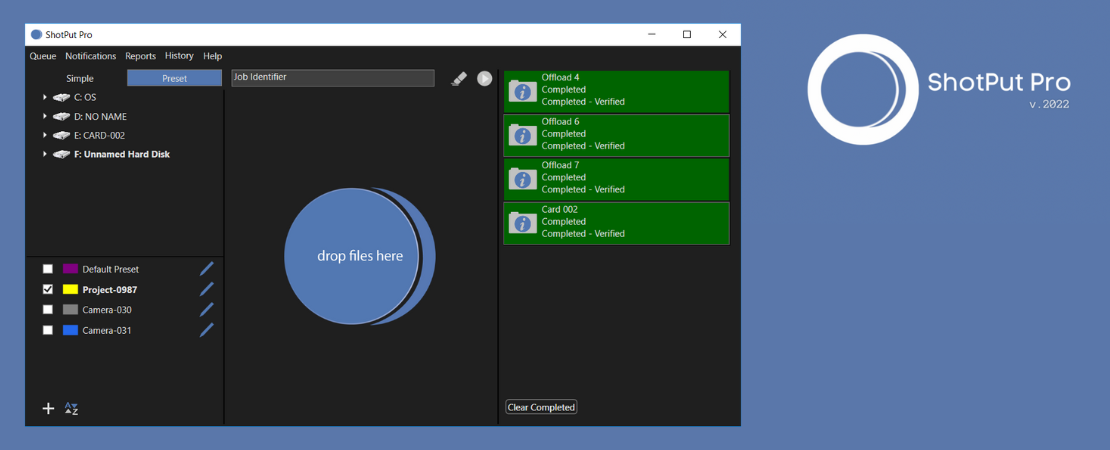Image resolution: width=1110 pixels, height=450 pixels.
Task: Open info icon for Offload 4
Action: point(522,91)
